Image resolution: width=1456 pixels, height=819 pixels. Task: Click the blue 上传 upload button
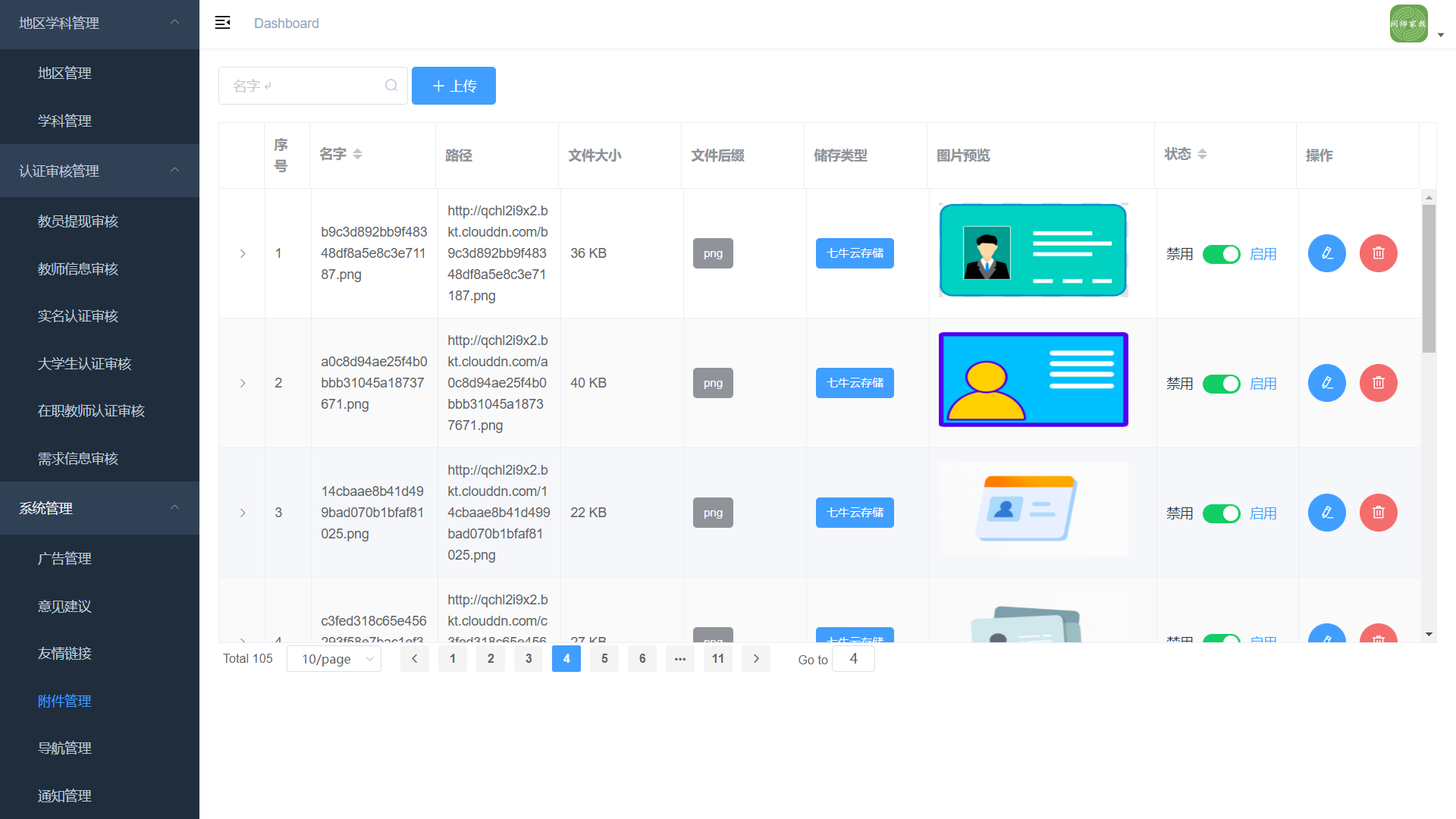[453, 86]
